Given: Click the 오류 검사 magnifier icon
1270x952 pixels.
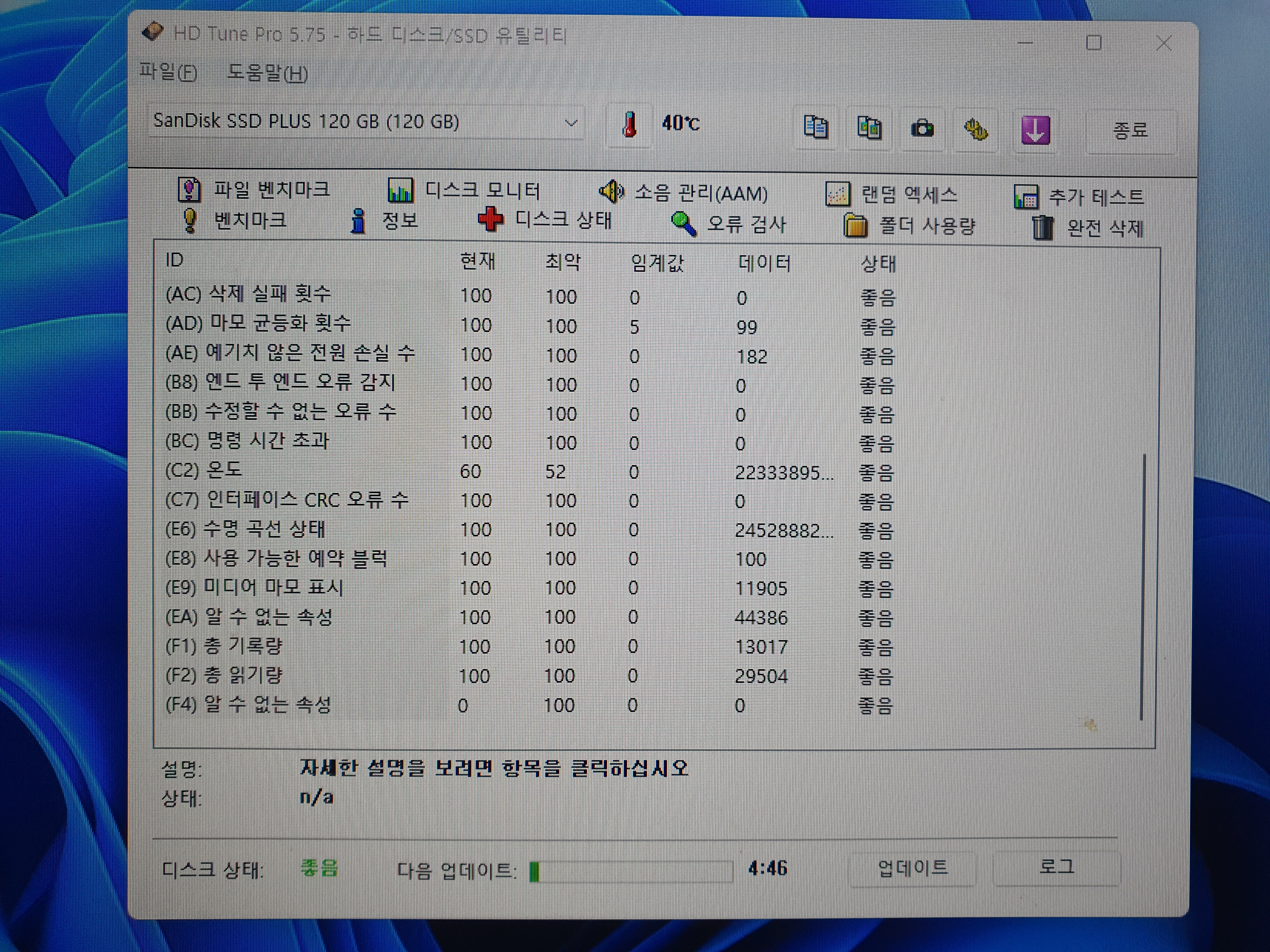Looking at the screenshot, I should tap(684, 224).
